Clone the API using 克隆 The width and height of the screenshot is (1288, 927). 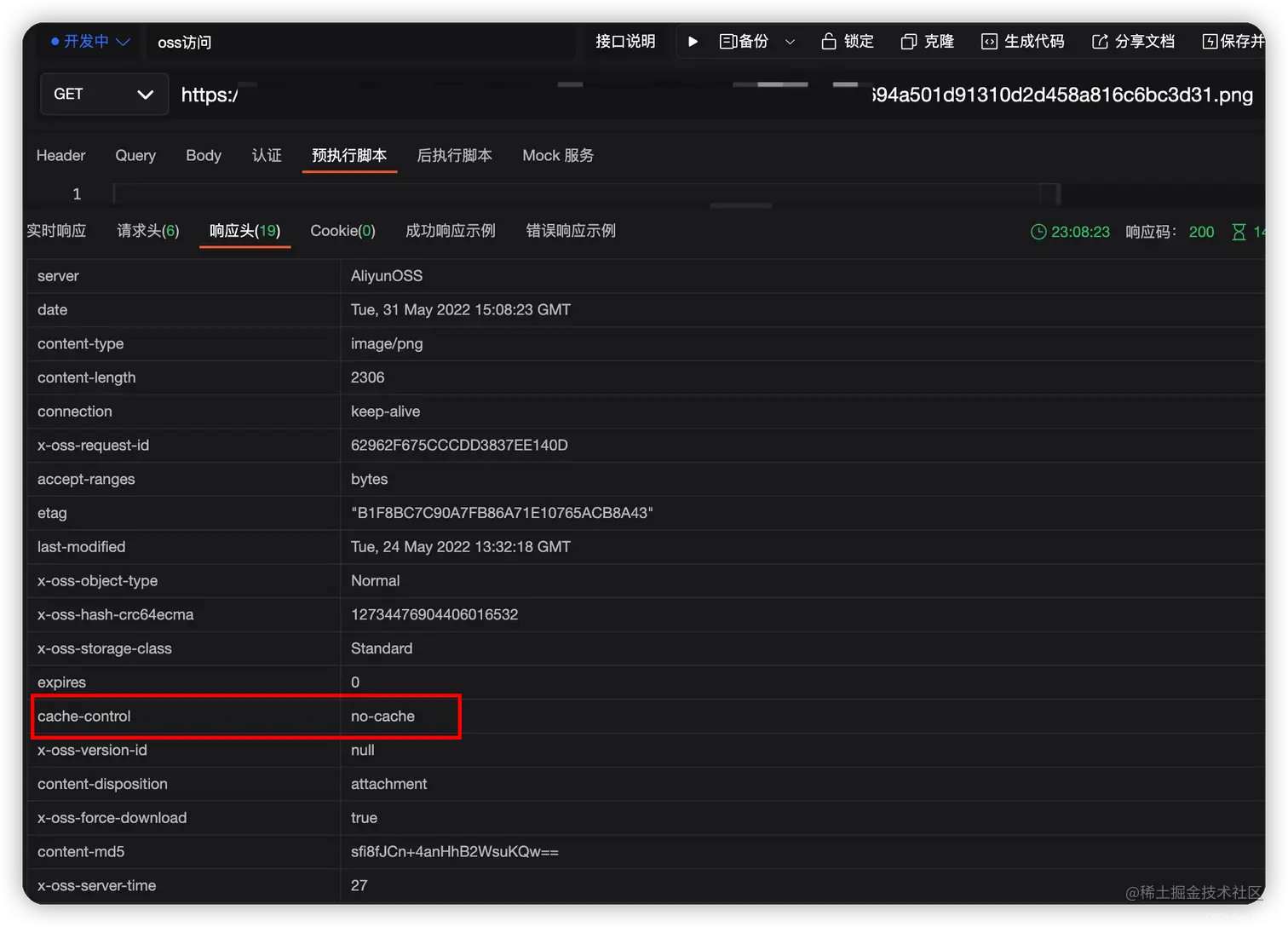tap(927, 41)
